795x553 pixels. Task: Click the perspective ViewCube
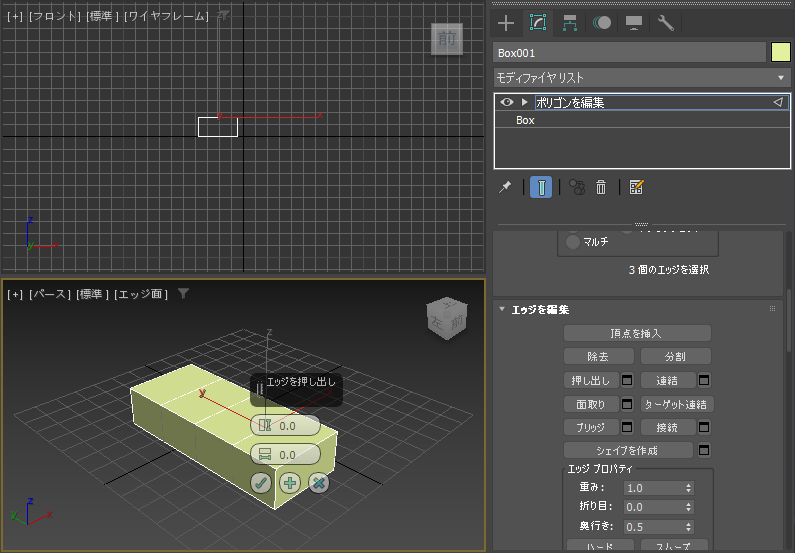(447, 318)
